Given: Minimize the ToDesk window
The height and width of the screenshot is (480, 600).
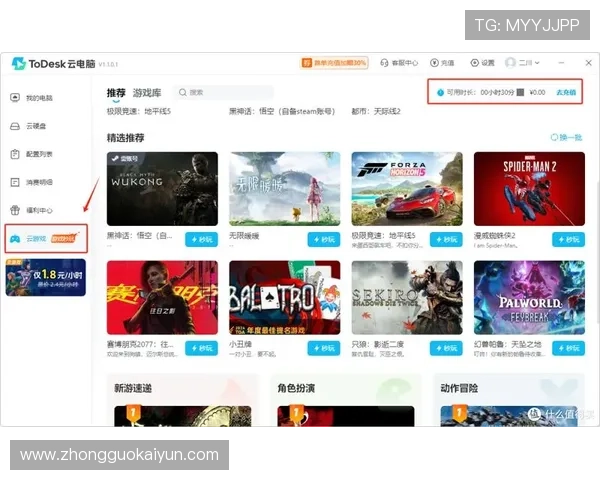Looking at the screenshot, I should click(x=561, y=63).
